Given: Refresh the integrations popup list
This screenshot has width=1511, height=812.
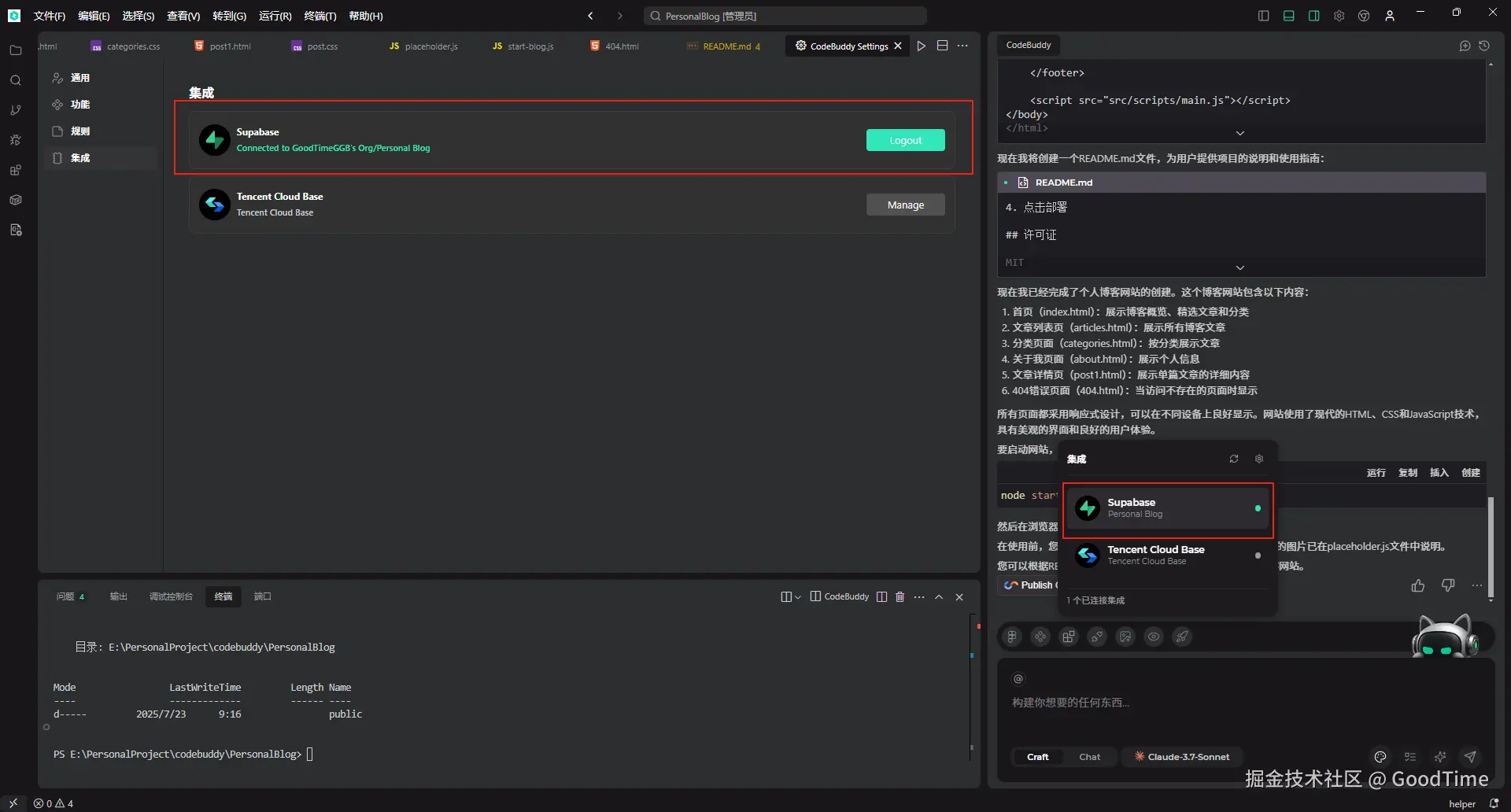Looking at the screenshot, I should coord(1234,459).
